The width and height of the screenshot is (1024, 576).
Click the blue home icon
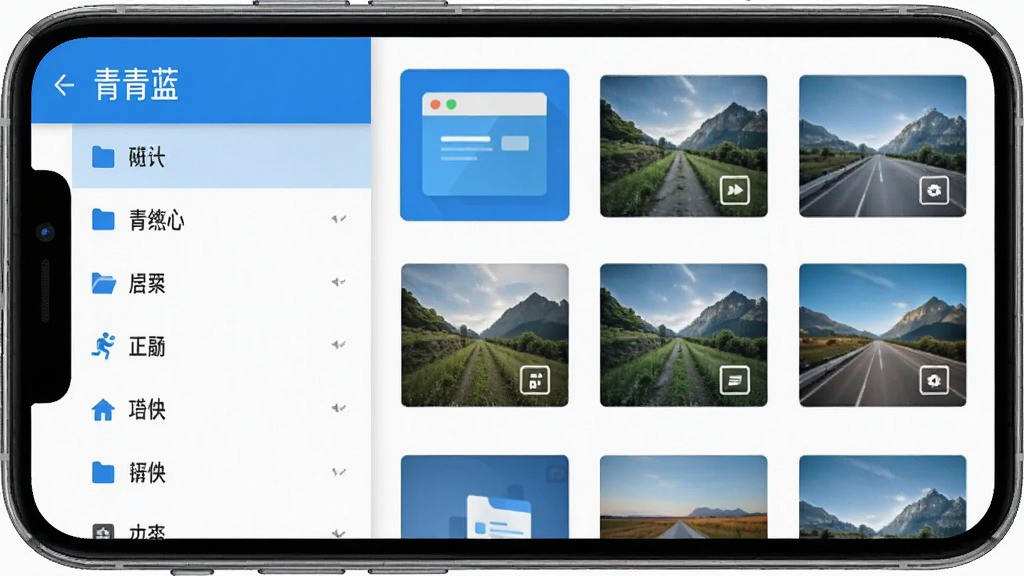click(x=103, y=409)
